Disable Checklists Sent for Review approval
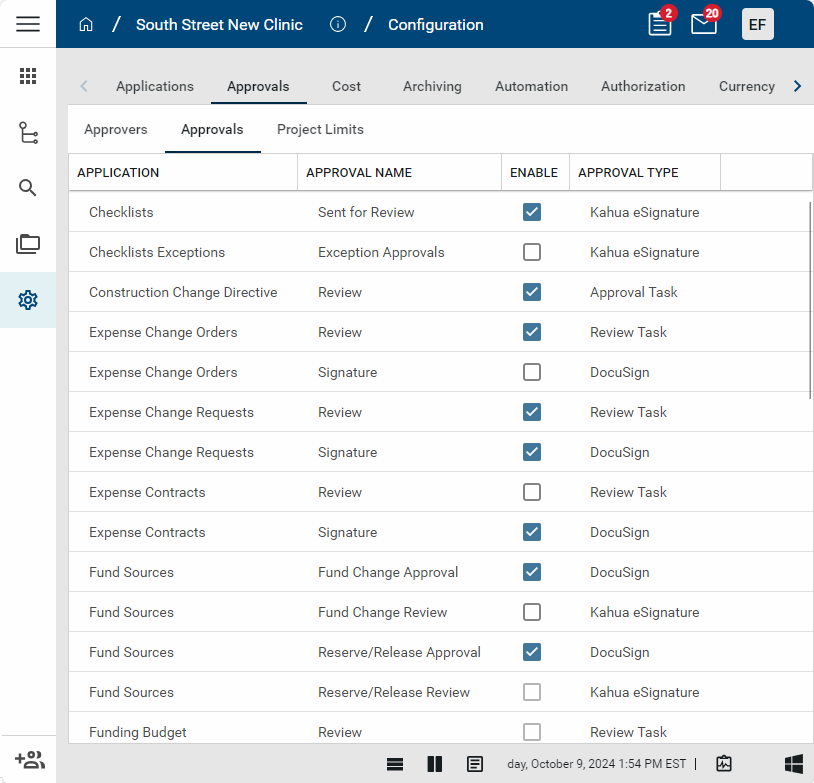 532,212
